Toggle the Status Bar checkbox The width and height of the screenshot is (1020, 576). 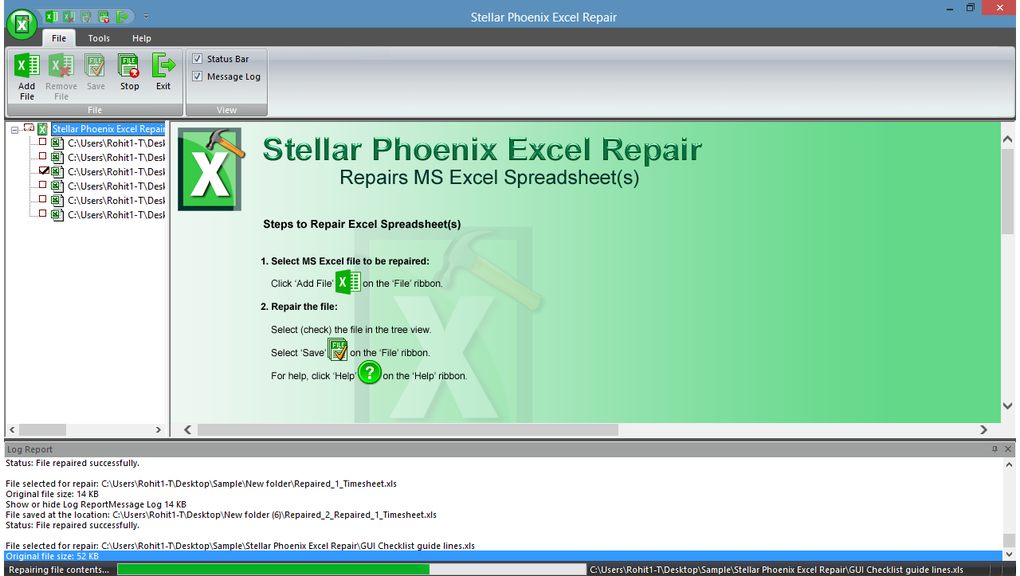tap(197, 59)
